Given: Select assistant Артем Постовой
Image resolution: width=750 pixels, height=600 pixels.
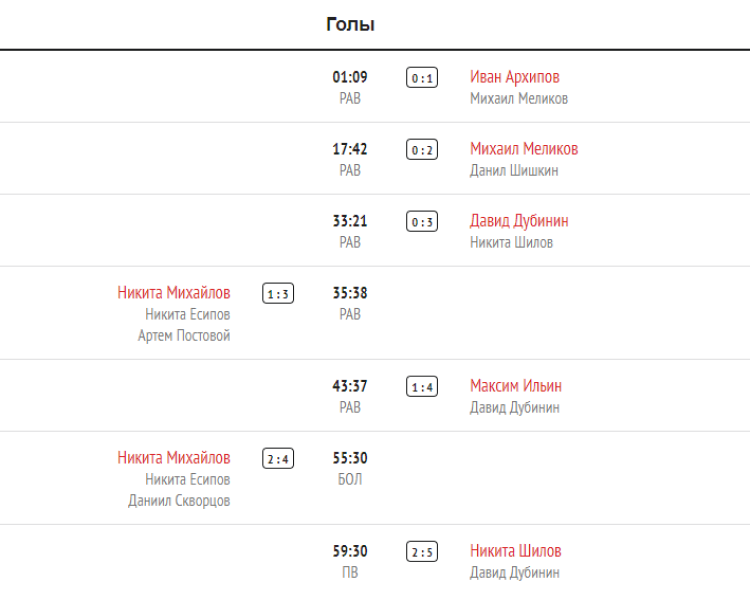Looking at the screenshot, I should coord(184,336).
